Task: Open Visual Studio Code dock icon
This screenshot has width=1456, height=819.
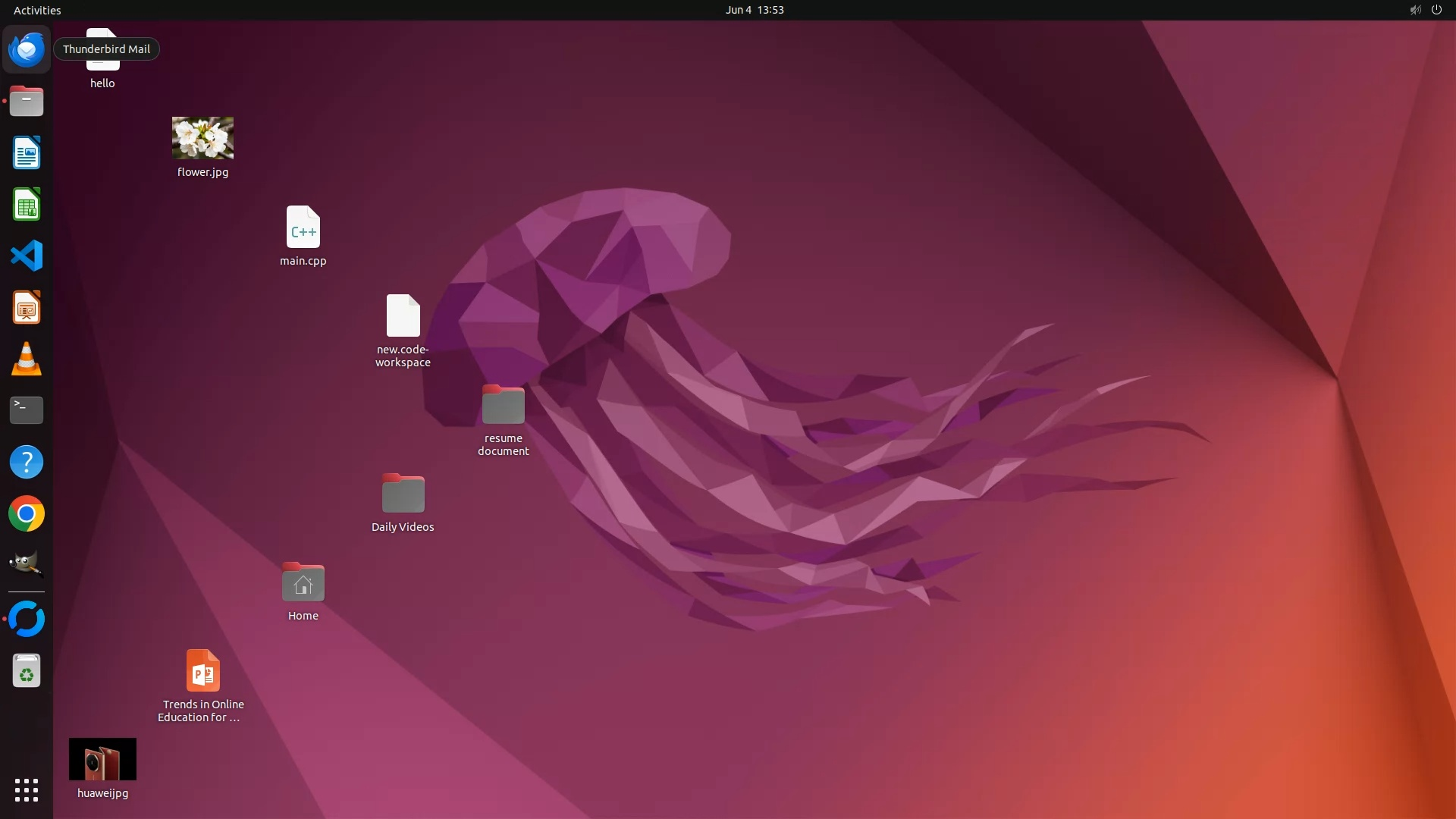Action: pos(27,256)
